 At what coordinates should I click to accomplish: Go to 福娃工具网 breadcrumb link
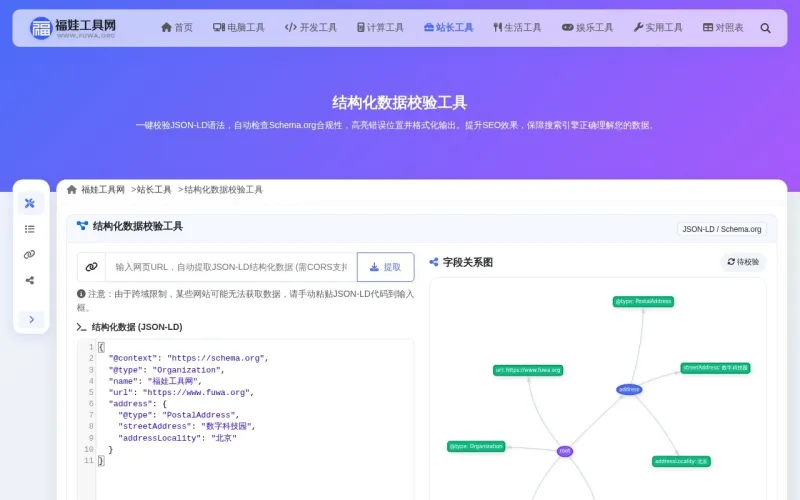tap(103, 190)
